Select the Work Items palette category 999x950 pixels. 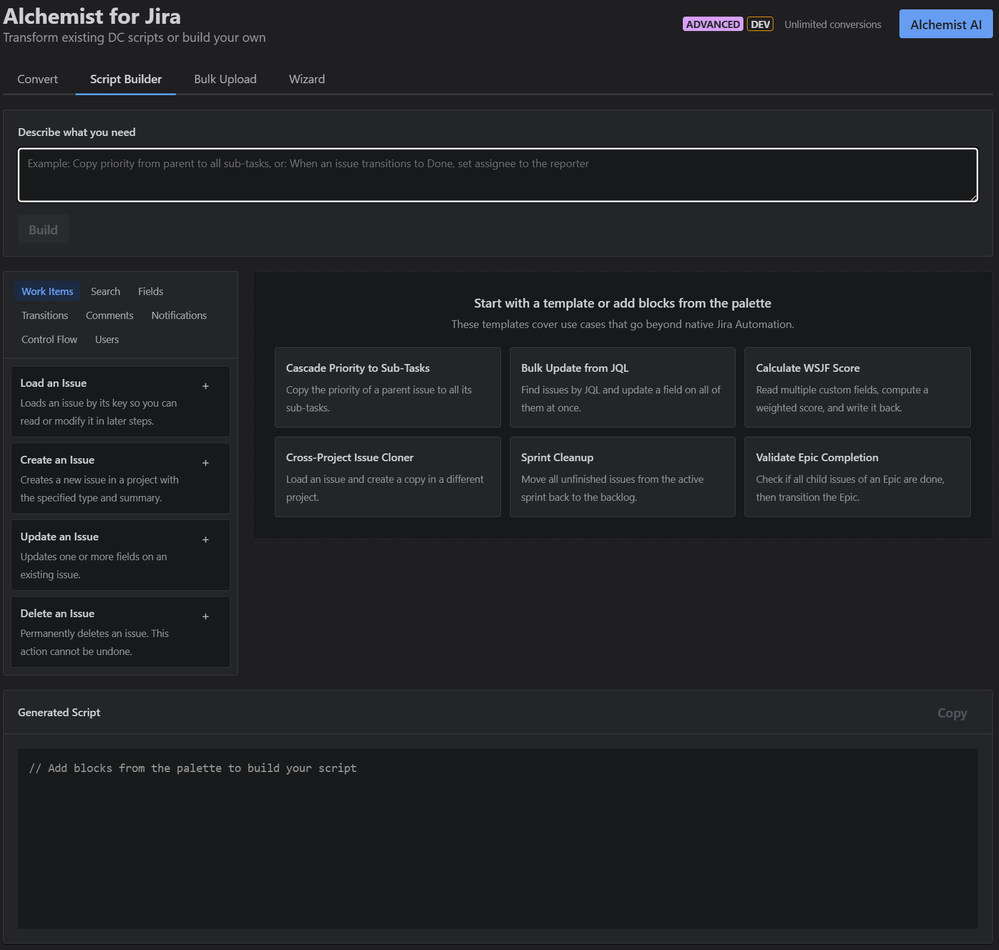pyautogui.click(x=47, y=291)
